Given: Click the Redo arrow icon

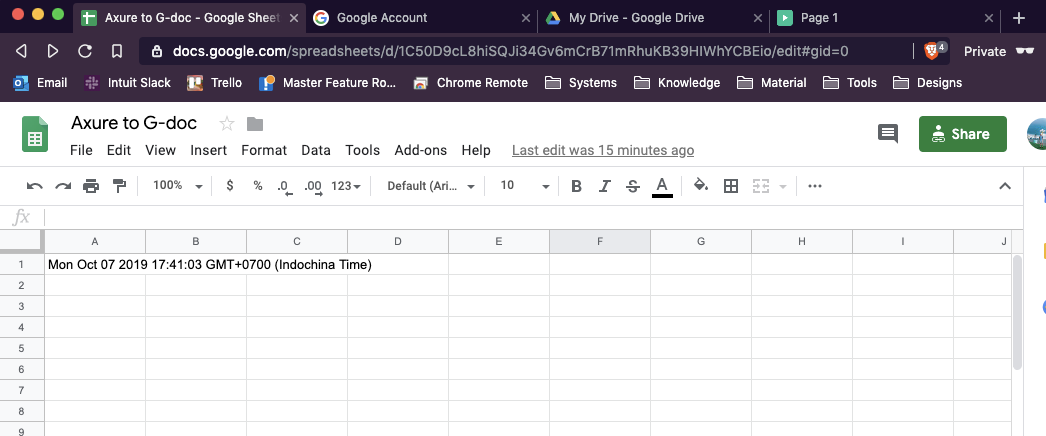Looking at the screenshot, I should [x=63, y=186].
